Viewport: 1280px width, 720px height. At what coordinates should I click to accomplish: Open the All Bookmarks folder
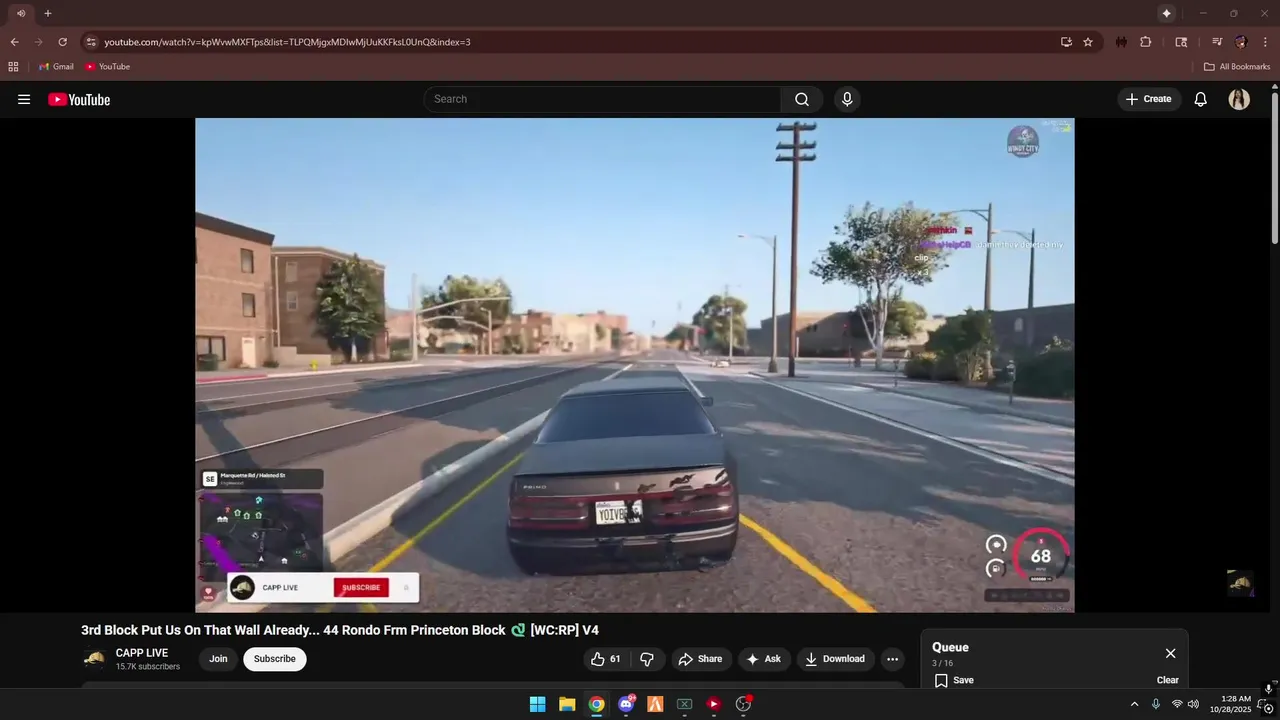point(1237,67)
